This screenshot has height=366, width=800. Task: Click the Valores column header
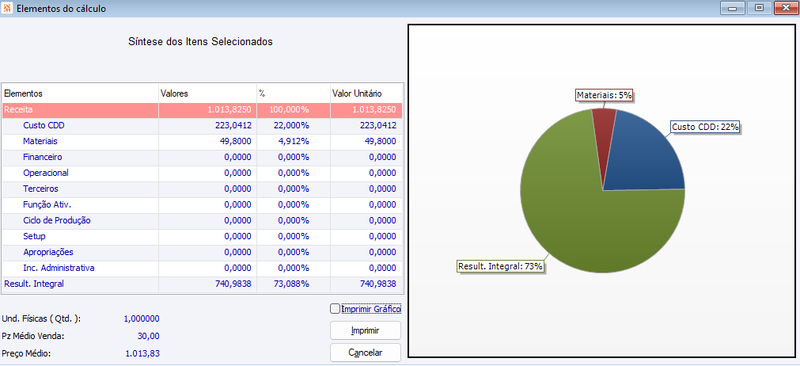click(x=207, y=93)
